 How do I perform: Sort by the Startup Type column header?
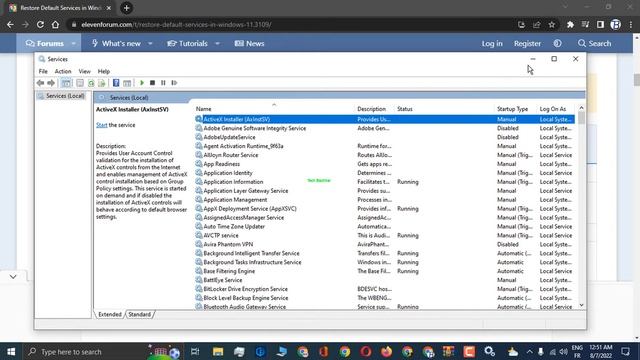(512, 109)
